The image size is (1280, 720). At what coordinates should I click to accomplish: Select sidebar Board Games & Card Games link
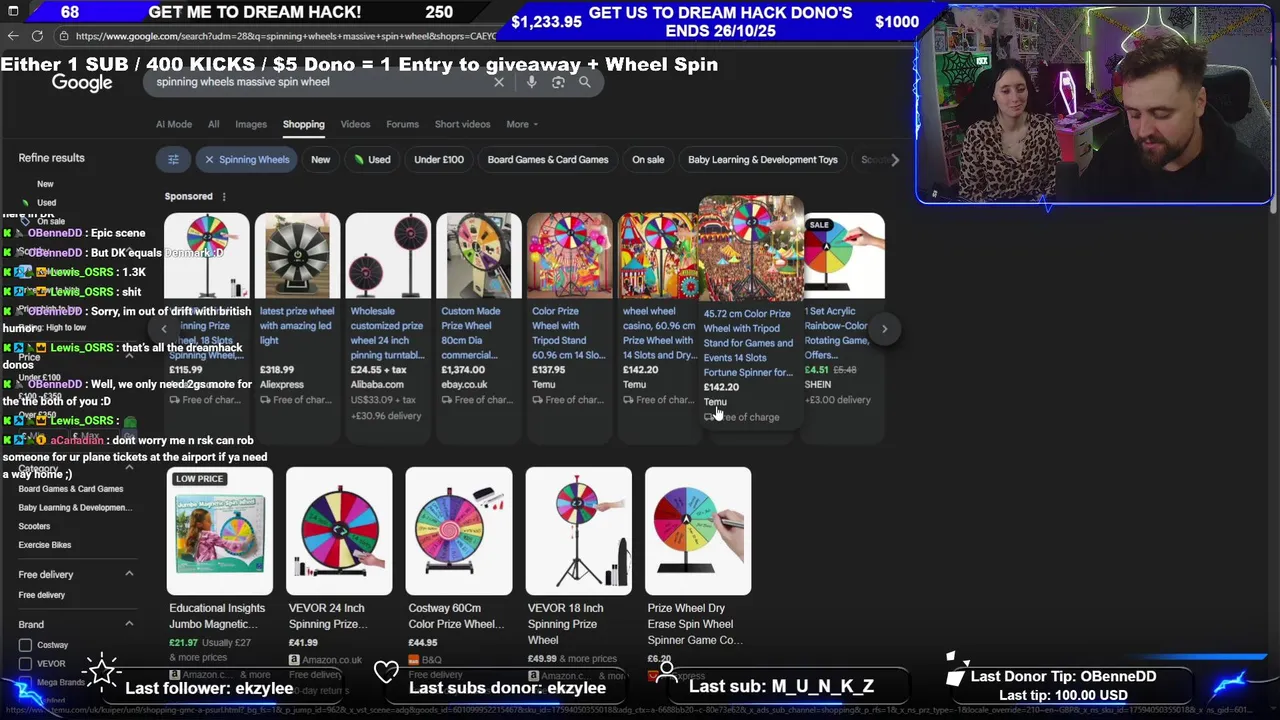pos(71,489)
